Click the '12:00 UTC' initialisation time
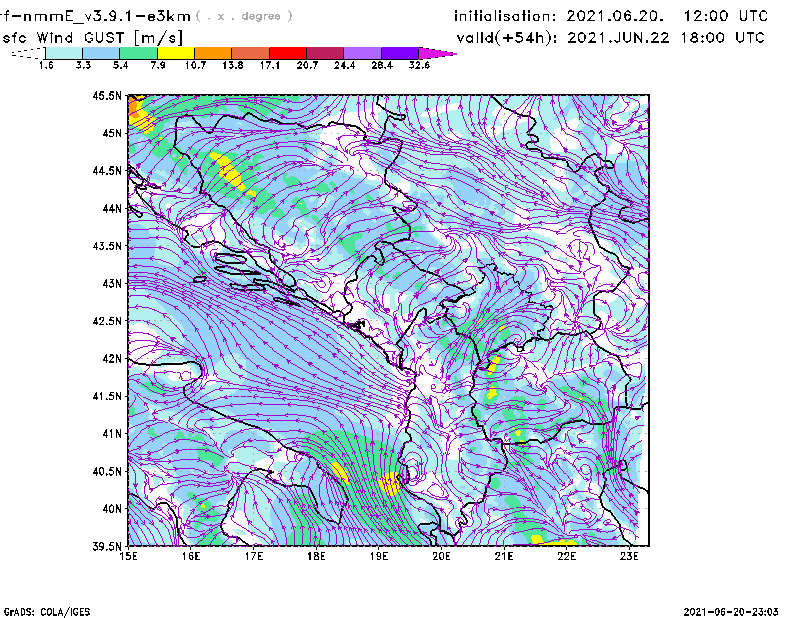 pos(726,16)
